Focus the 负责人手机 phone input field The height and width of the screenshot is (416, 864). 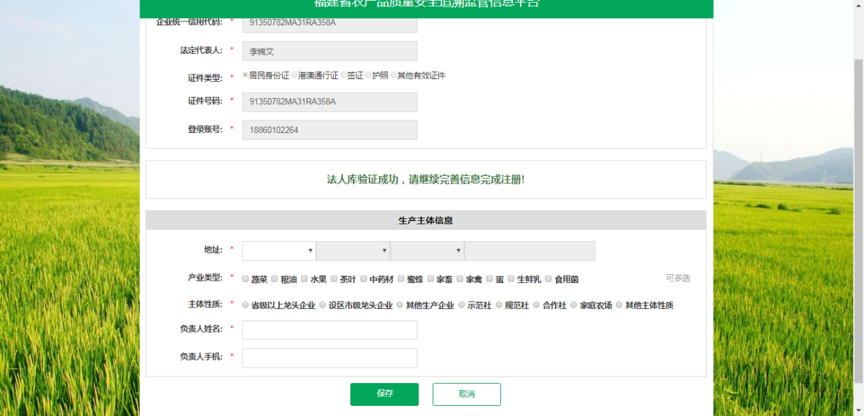(x=329, y=357)
